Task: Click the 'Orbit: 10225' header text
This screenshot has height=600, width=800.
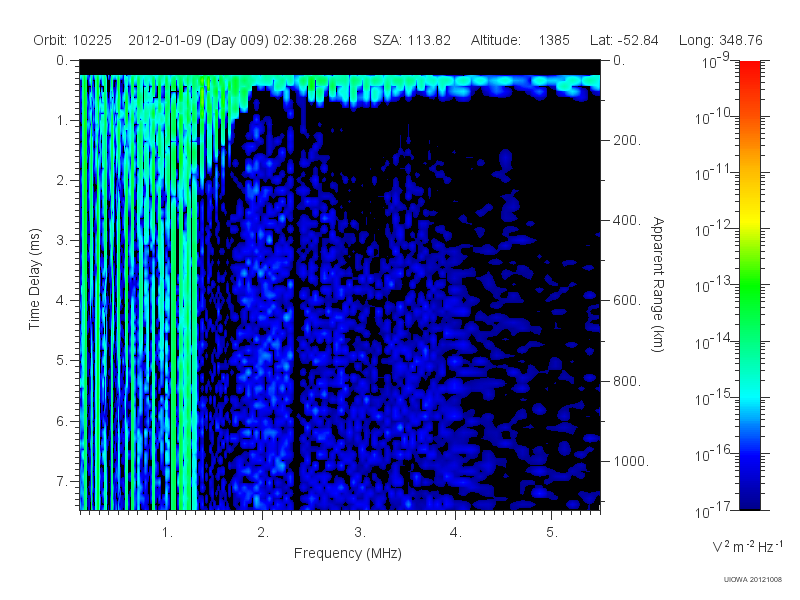Action: point(72,40)
